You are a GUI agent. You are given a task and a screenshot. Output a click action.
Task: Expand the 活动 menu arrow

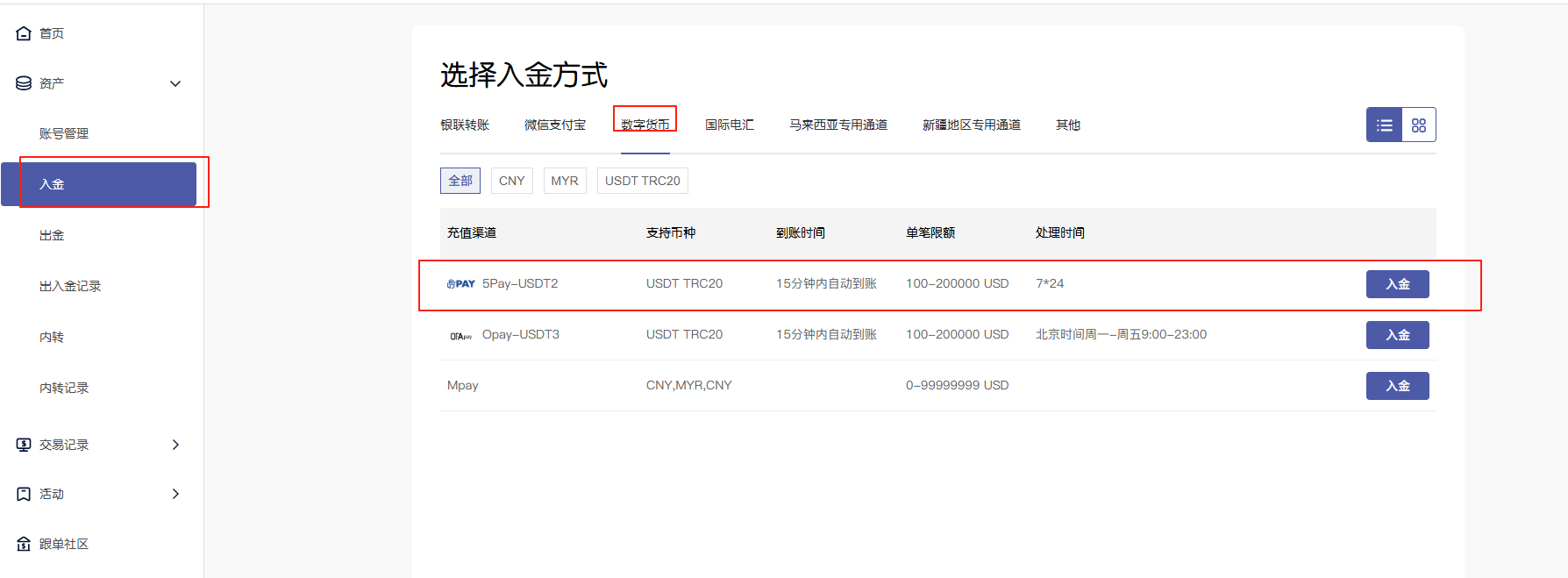(175, 494)
